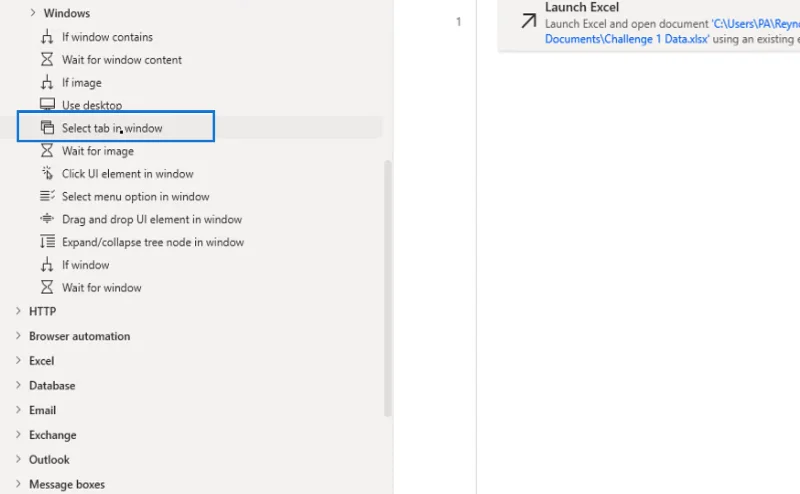
Task: Choose 'Select menu option in window' label
Action: pyautogui.click(x=136, y=196)
